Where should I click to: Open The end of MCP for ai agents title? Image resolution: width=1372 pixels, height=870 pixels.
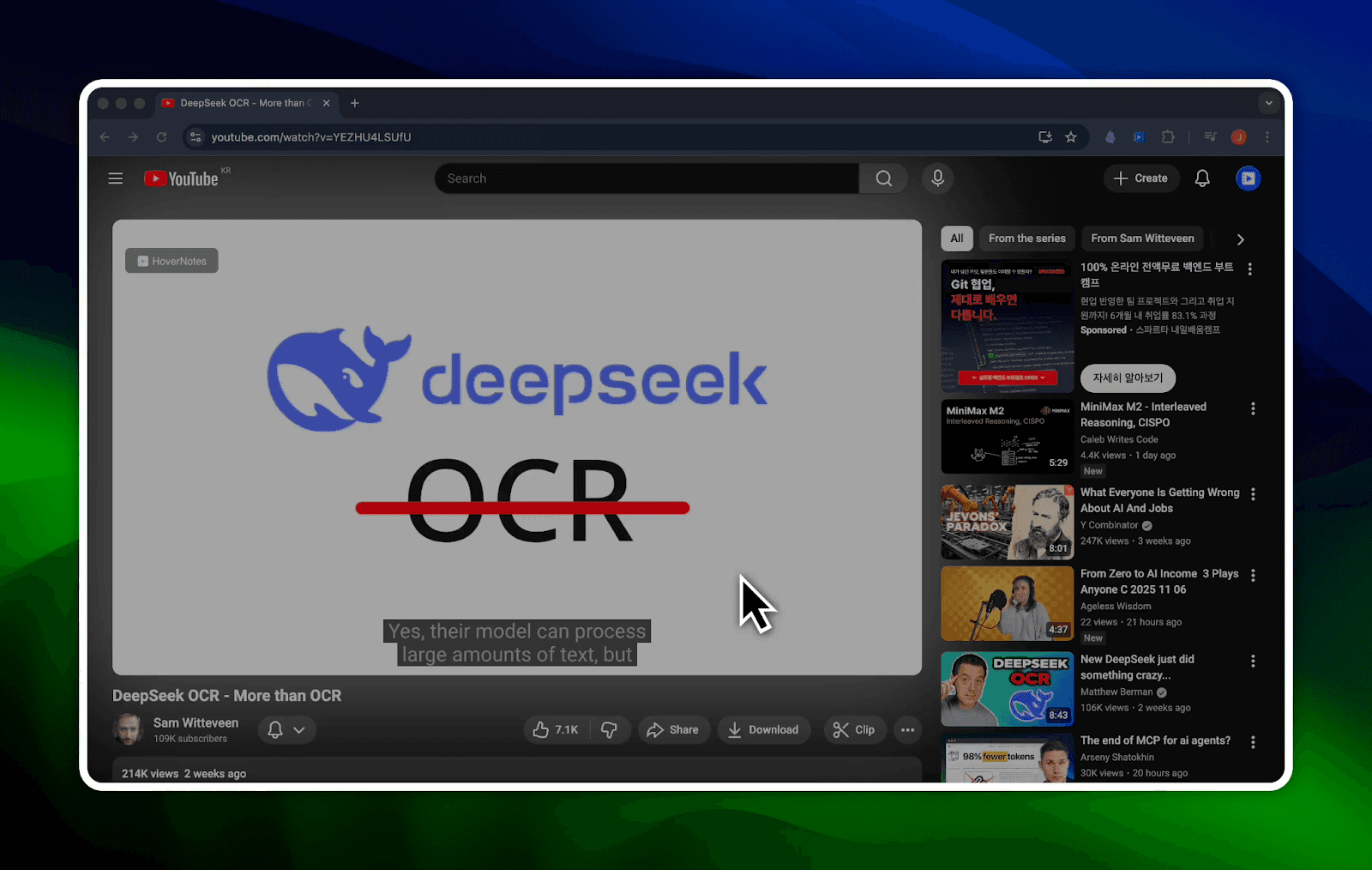click(x=1155, y=740)
